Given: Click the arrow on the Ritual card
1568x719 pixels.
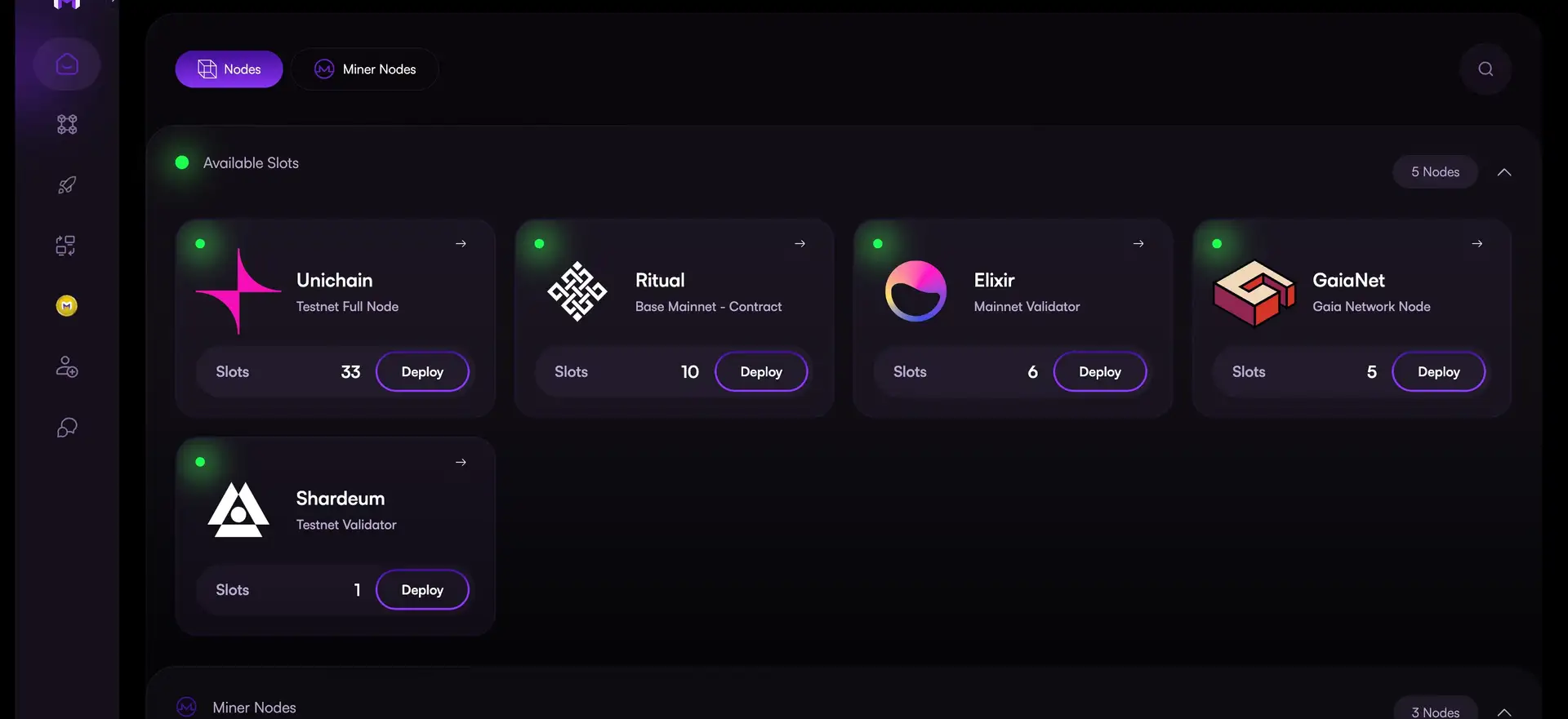Looking at the screenshot, I should click(800, 244).
